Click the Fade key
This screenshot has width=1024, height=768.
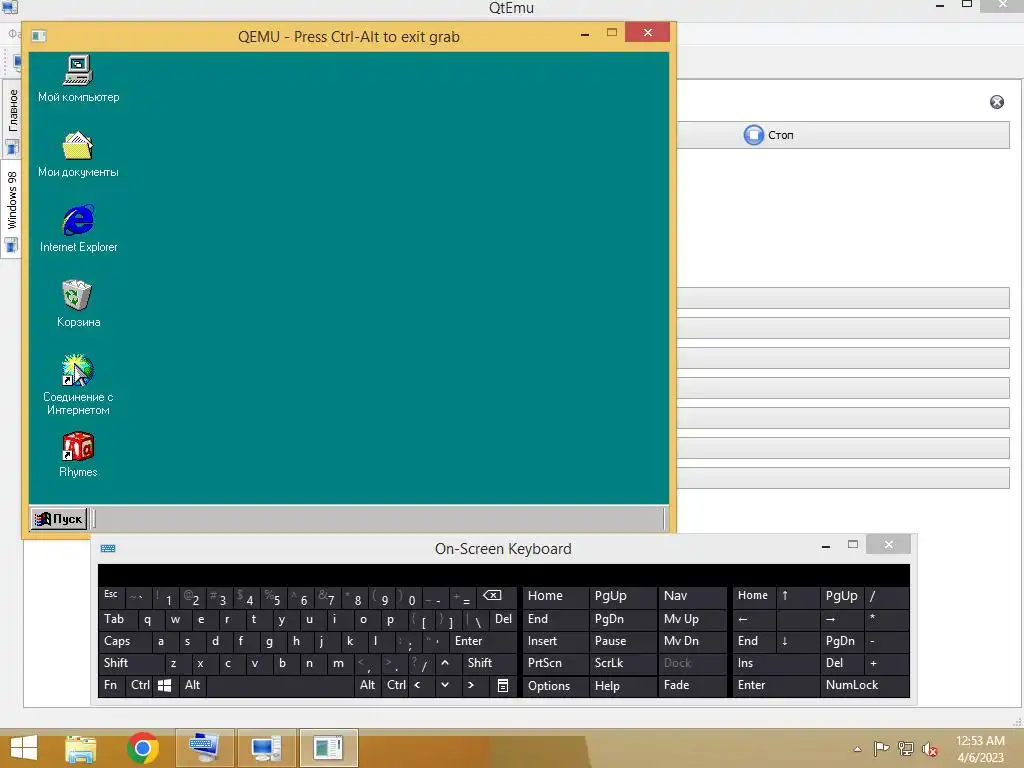click(x=693, y=685)
